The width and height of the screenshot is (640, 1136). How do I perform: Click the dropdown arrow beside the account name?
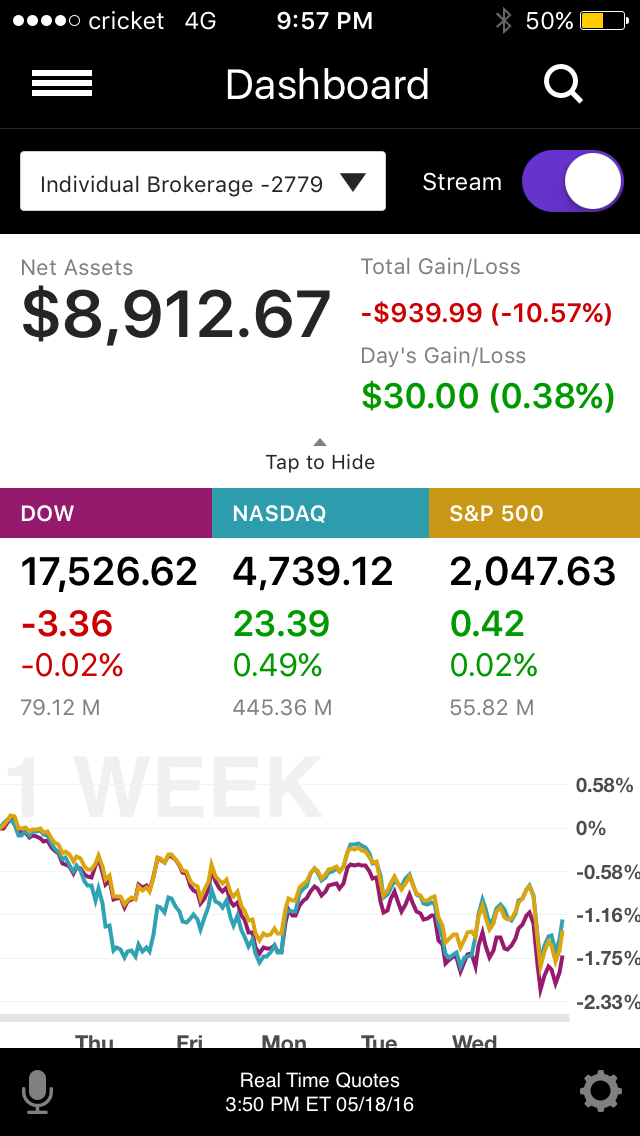click(353, 182)
